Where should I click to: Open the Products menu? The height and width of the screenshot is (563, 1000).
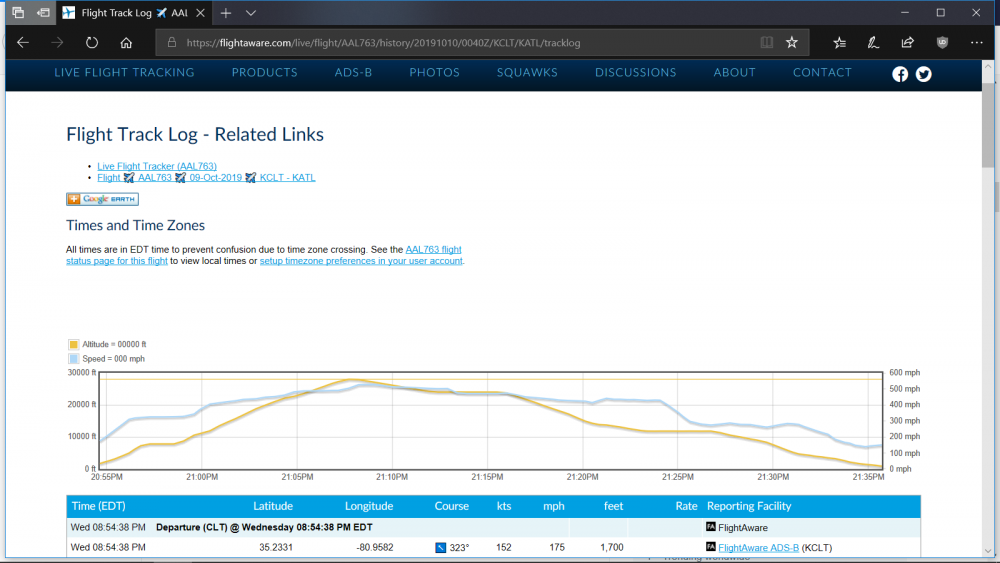click(x=265, y=73)
